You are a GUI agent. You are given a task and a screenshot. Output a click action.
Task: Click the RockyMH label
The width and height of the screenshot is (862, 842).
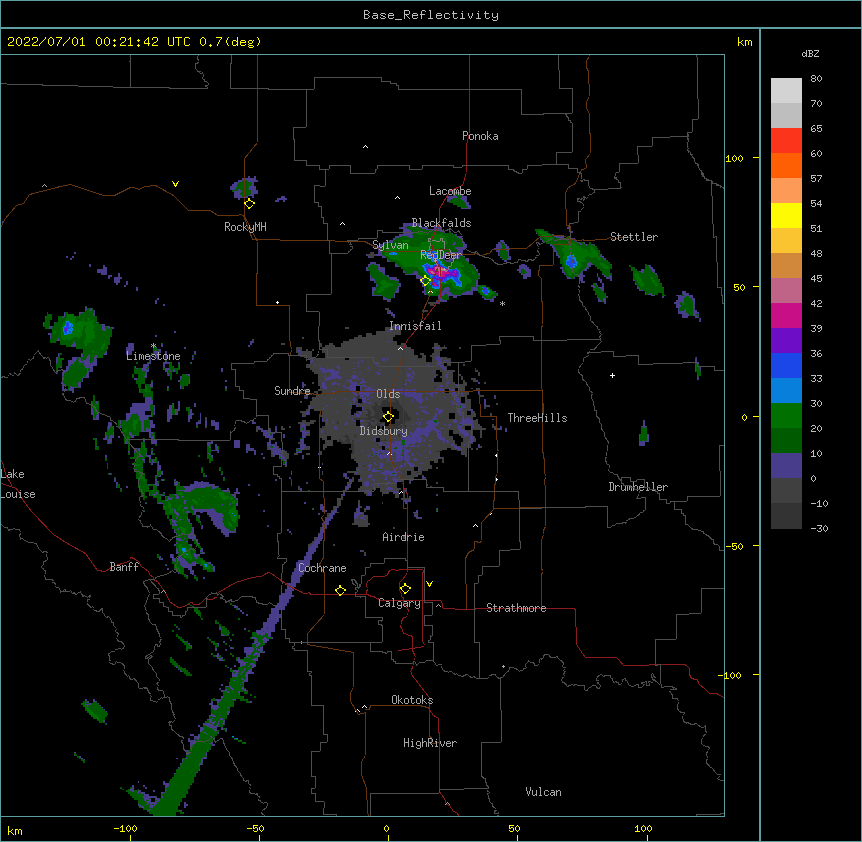(x=245, y=227)
